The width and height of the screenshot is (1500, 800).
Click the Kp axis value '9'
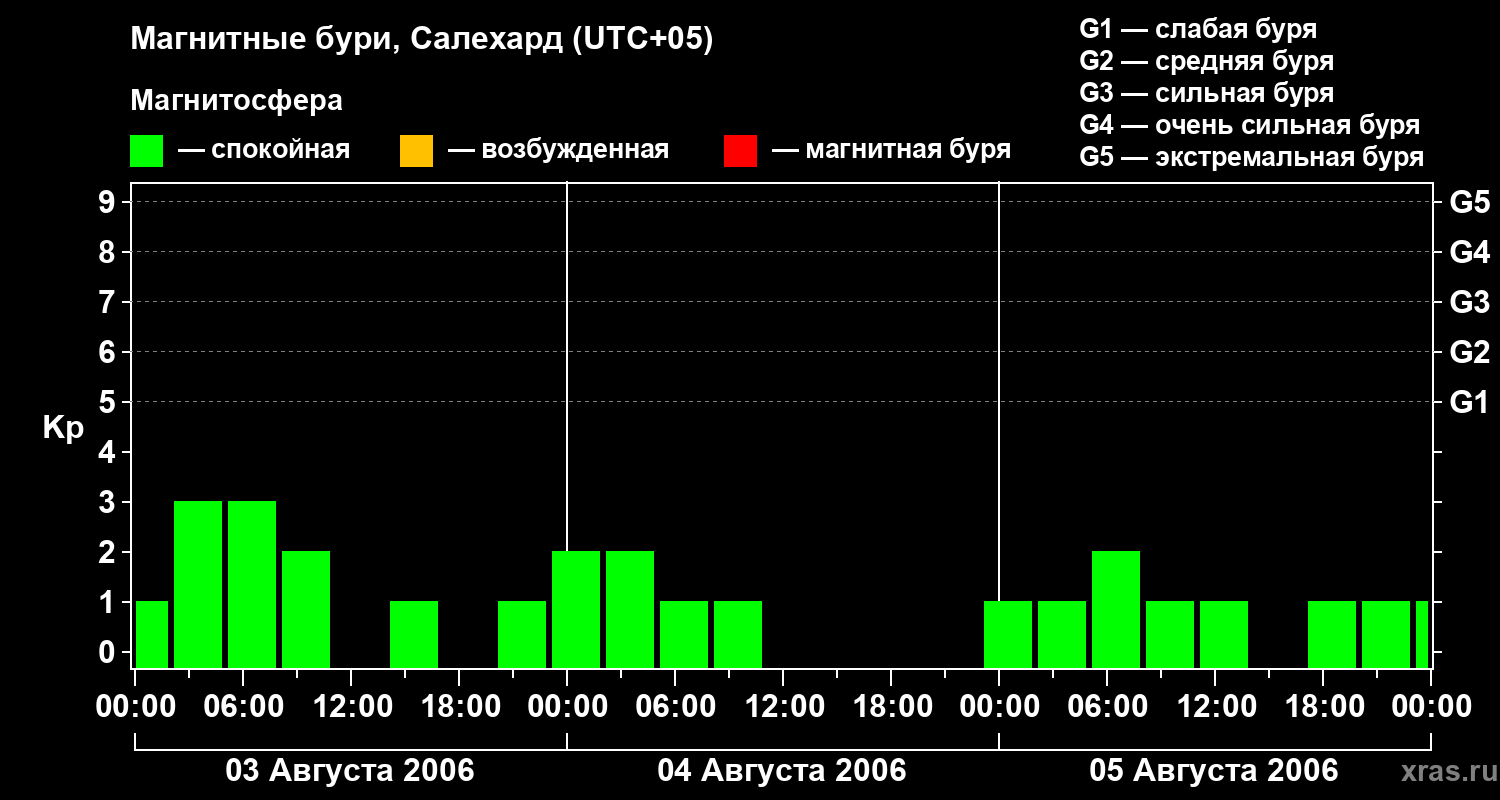tap(109, 202)
